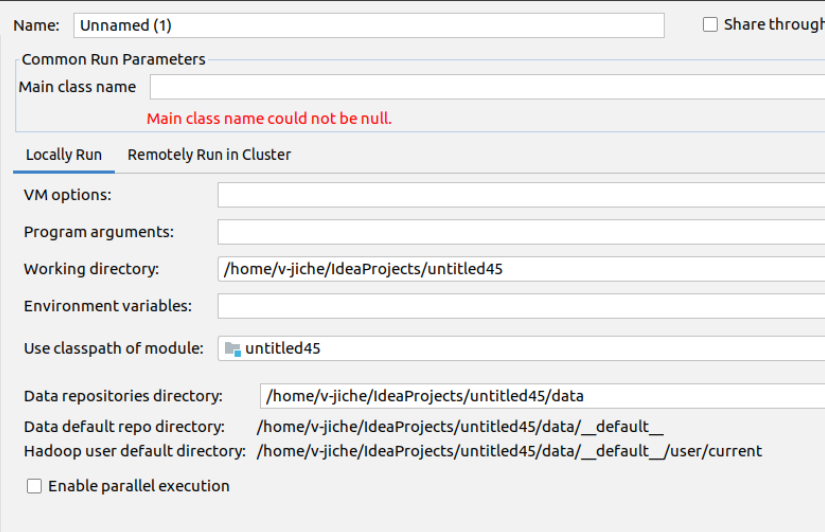Click the Data default repo directory label

(124, 426)
